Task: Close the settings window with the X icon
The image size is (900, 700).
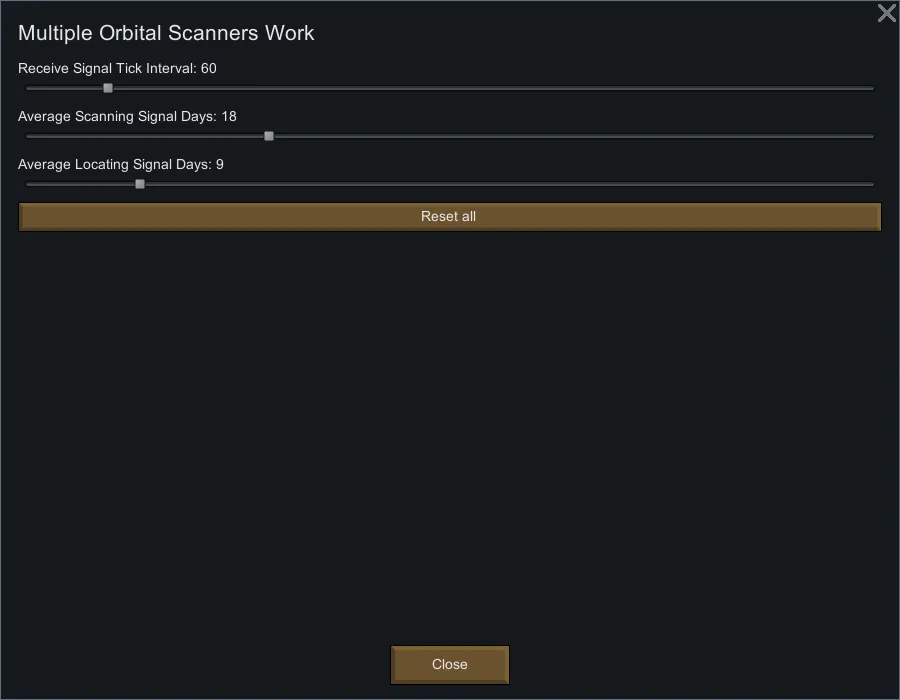Action: tap(886, 13)
